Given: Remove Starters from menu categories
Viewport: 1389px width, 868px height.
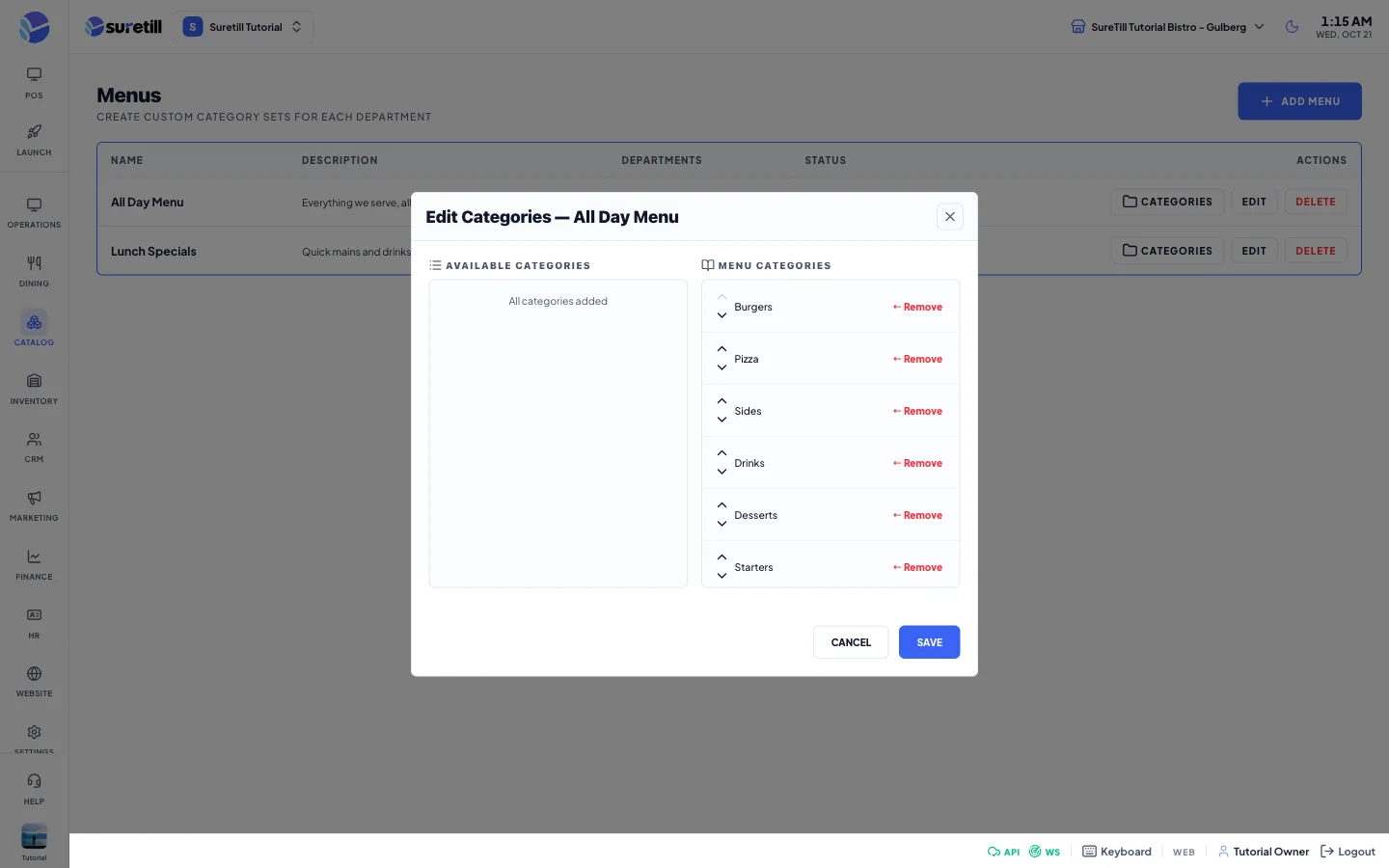Looking at the screenshot, I should pos(917,567).
